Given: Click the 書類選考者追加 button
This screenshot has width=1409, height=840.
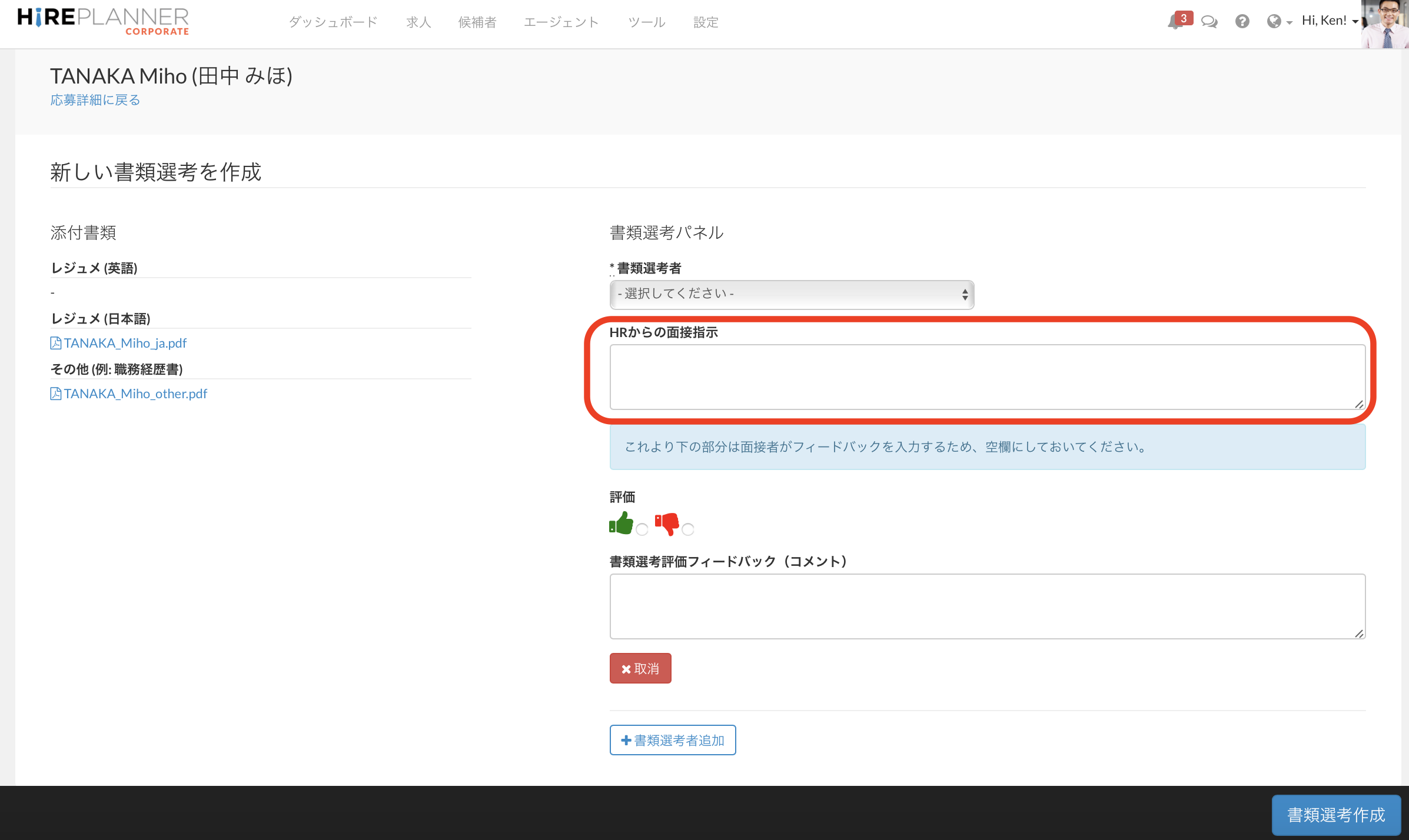Looking at the screenshot, I should [673, 740].
